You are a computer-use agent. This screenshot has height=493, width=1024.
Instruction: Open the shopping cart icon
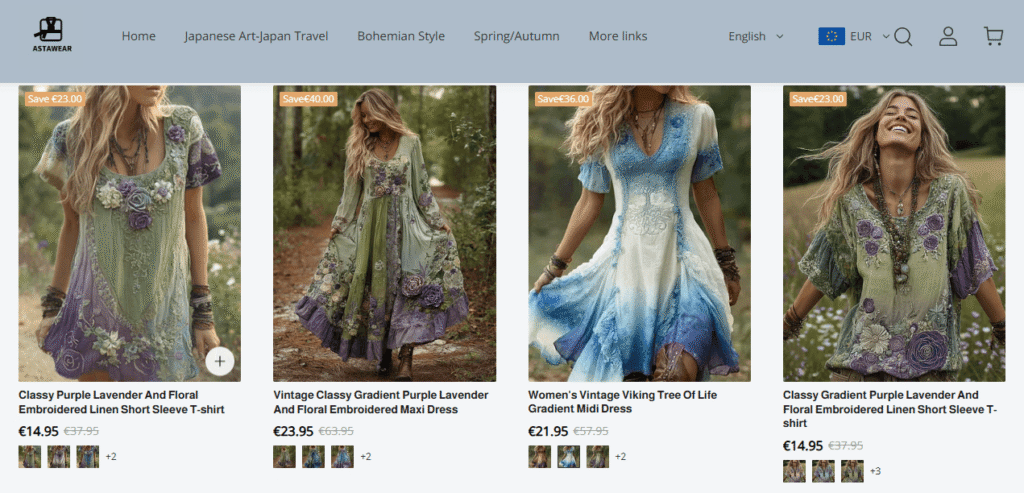coord(993,36)
